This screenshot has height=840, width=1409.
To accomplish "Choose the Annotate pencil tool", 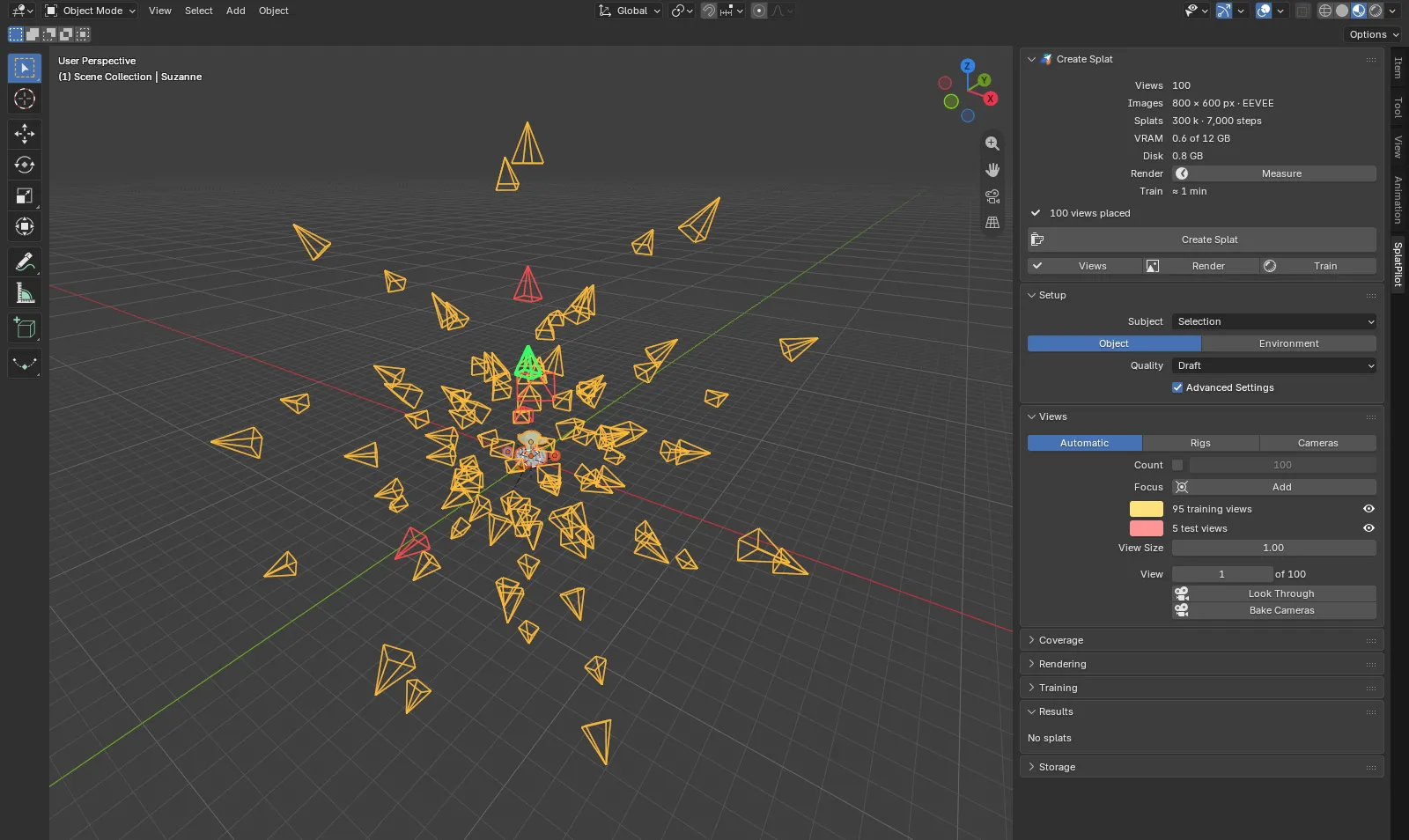I will pos(25,262).
